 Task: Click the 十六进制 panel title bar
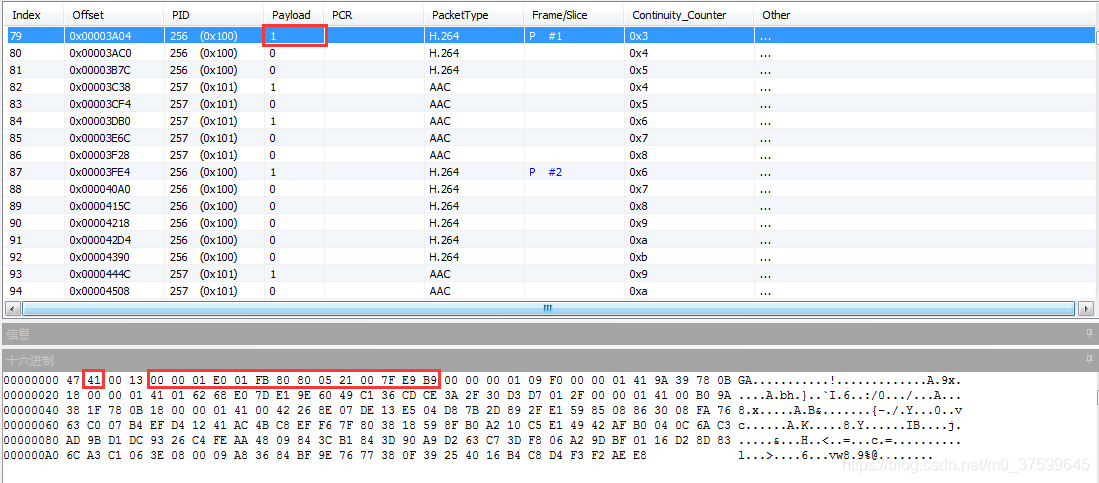pyautogui.click(x=550, y=360)
